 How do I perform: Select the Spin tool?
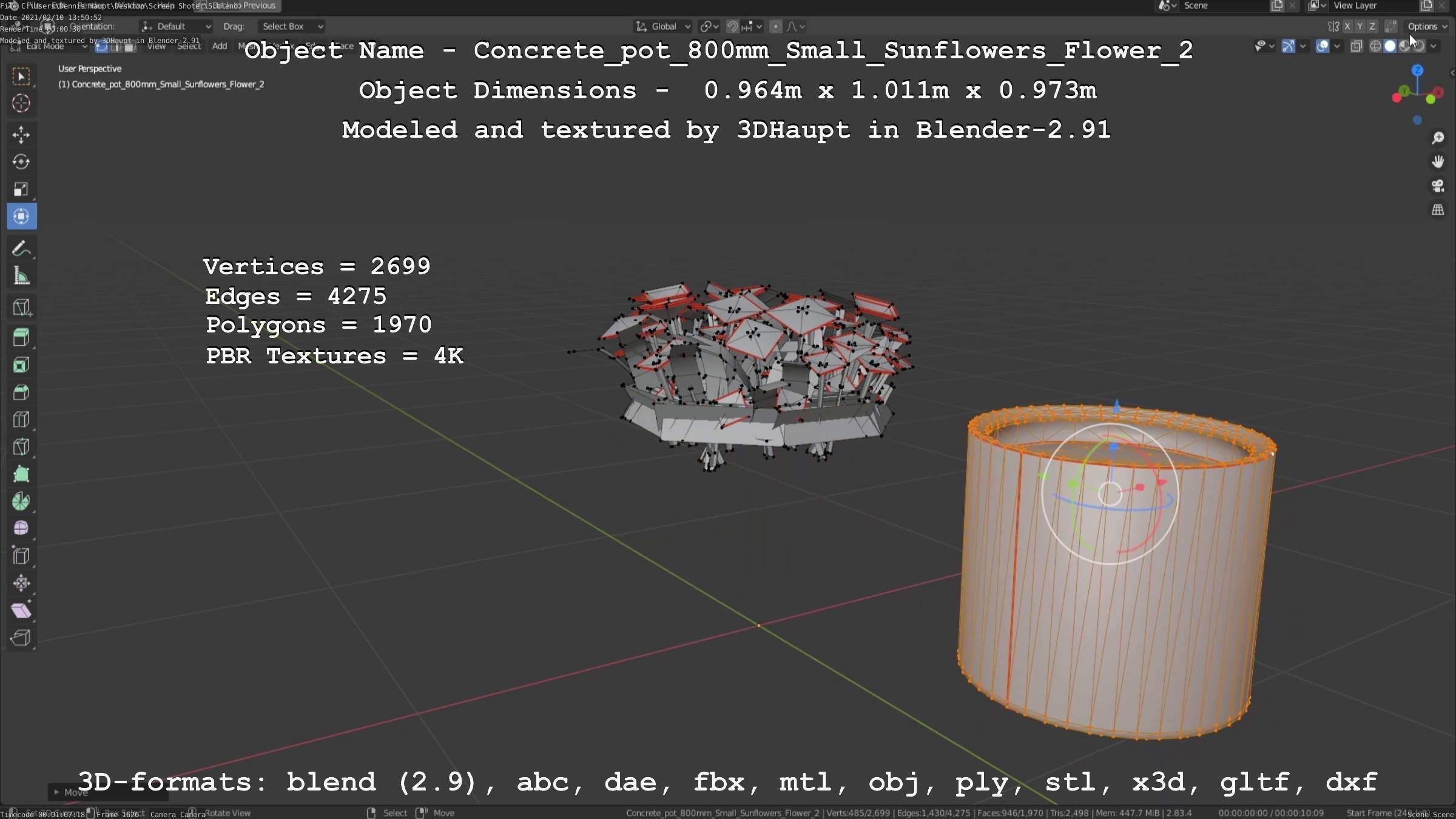pos(21,501)
